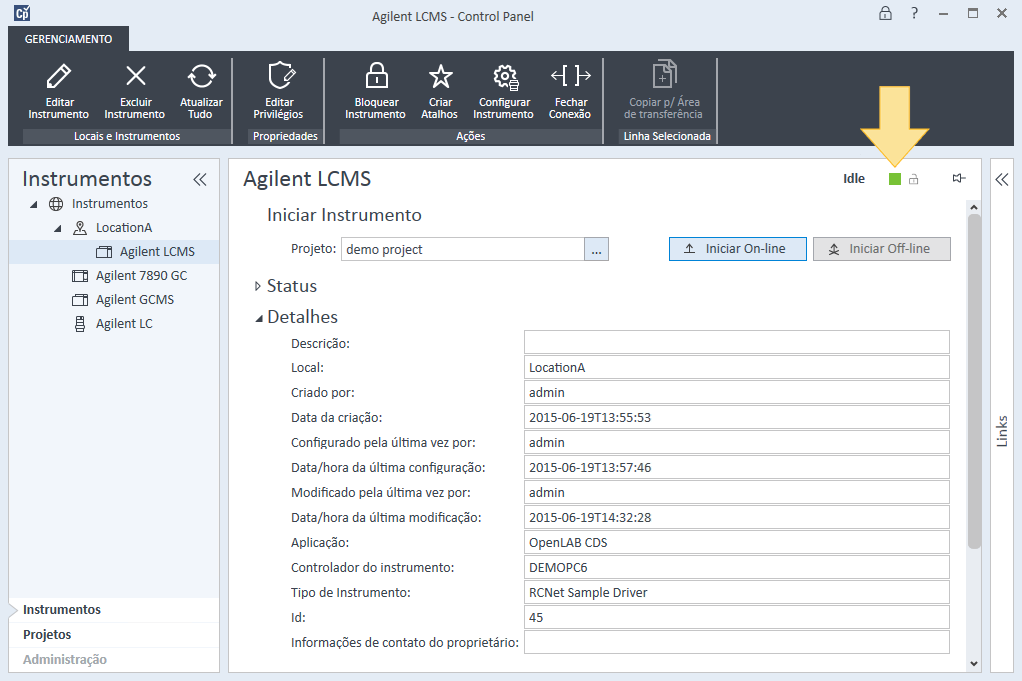
Task: Select Agilent LCMS in the tree
Action: coord(157,252)
